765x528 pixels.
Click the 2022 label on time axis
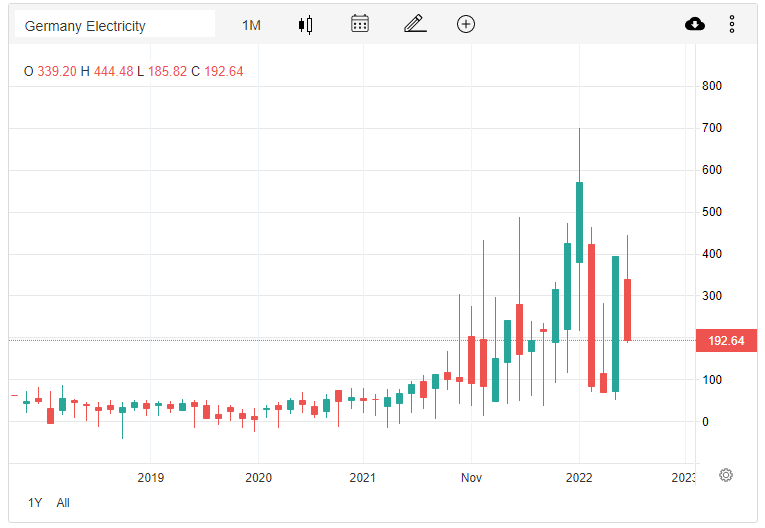tap(580, 477)
